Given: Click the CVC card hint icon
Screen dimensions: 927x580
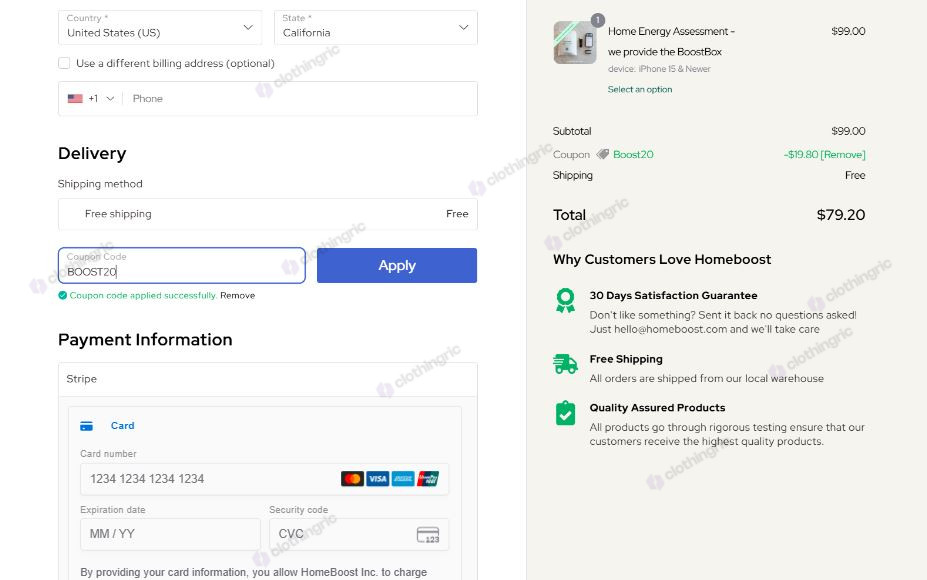Looking at the screenshot, I should (x=428, y=534).
